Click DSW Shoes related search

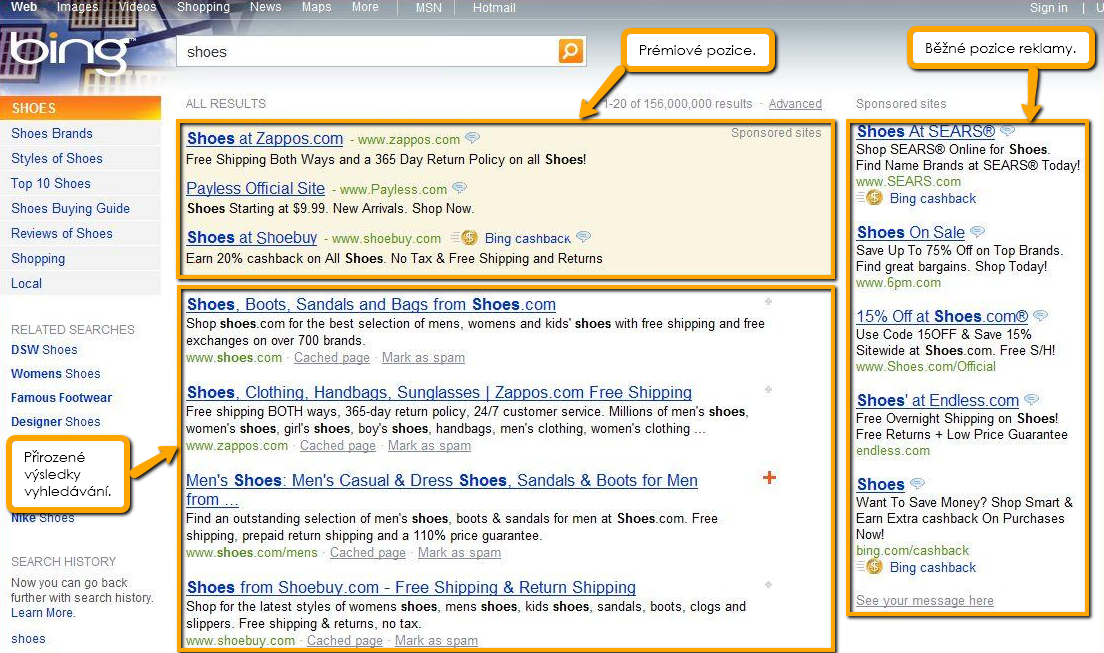click(44, 349)
